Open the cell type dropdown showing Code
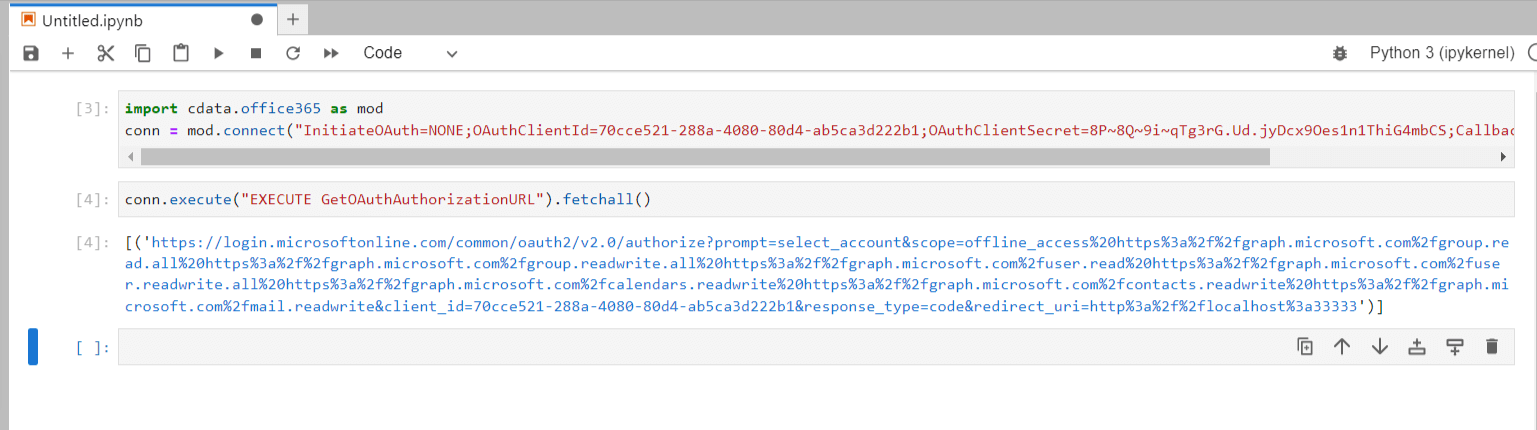The image size is (1537, 430). (x=410, y=53)
